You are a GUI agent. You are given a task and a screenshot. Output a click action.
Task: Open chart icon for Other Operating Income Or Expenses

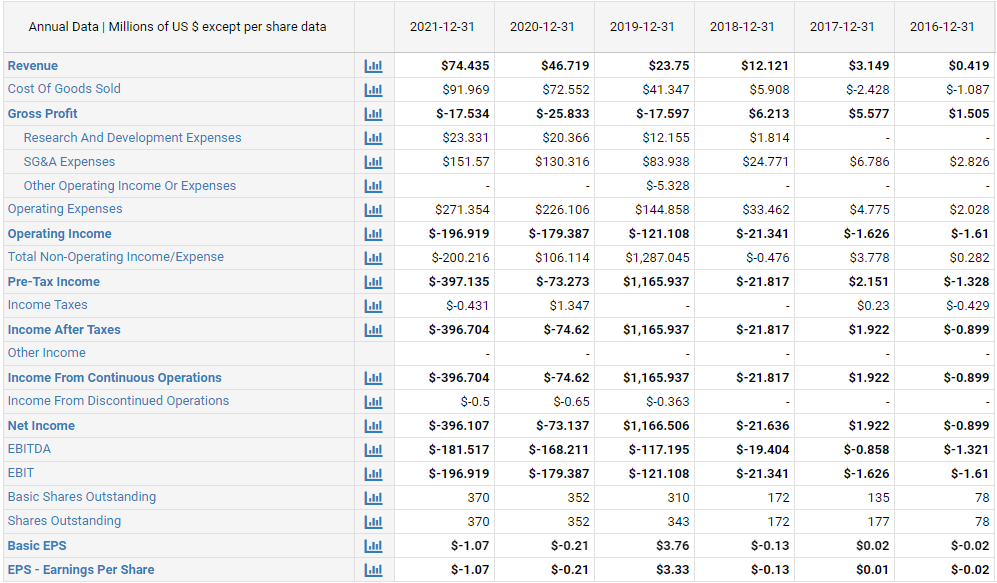pos(373,186)
